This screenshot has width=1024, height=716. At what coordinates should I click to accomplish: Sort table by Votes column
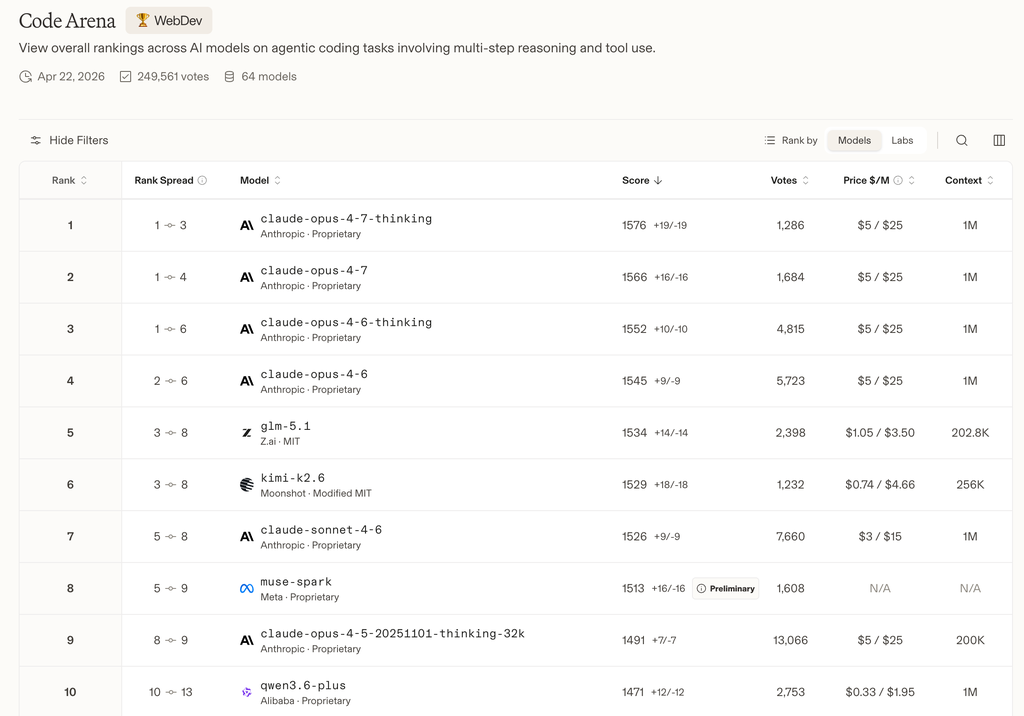tap(790, 181)
